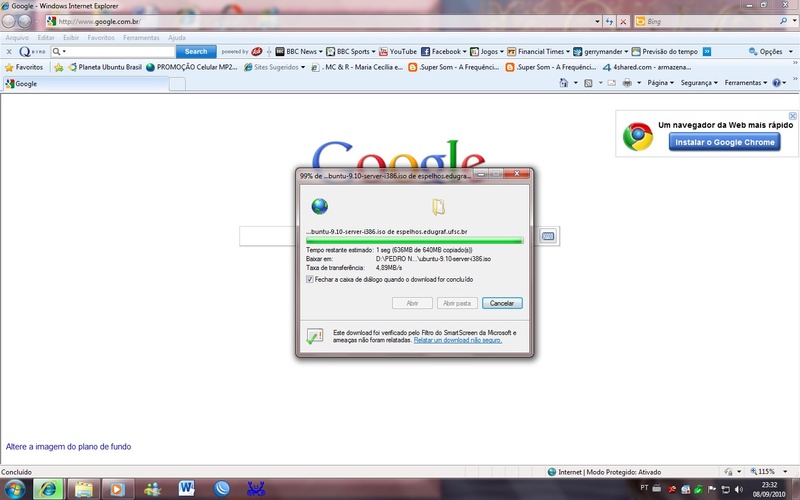Open Word from the taskbar
Viewport: 800px width, 500px height.
187,489
